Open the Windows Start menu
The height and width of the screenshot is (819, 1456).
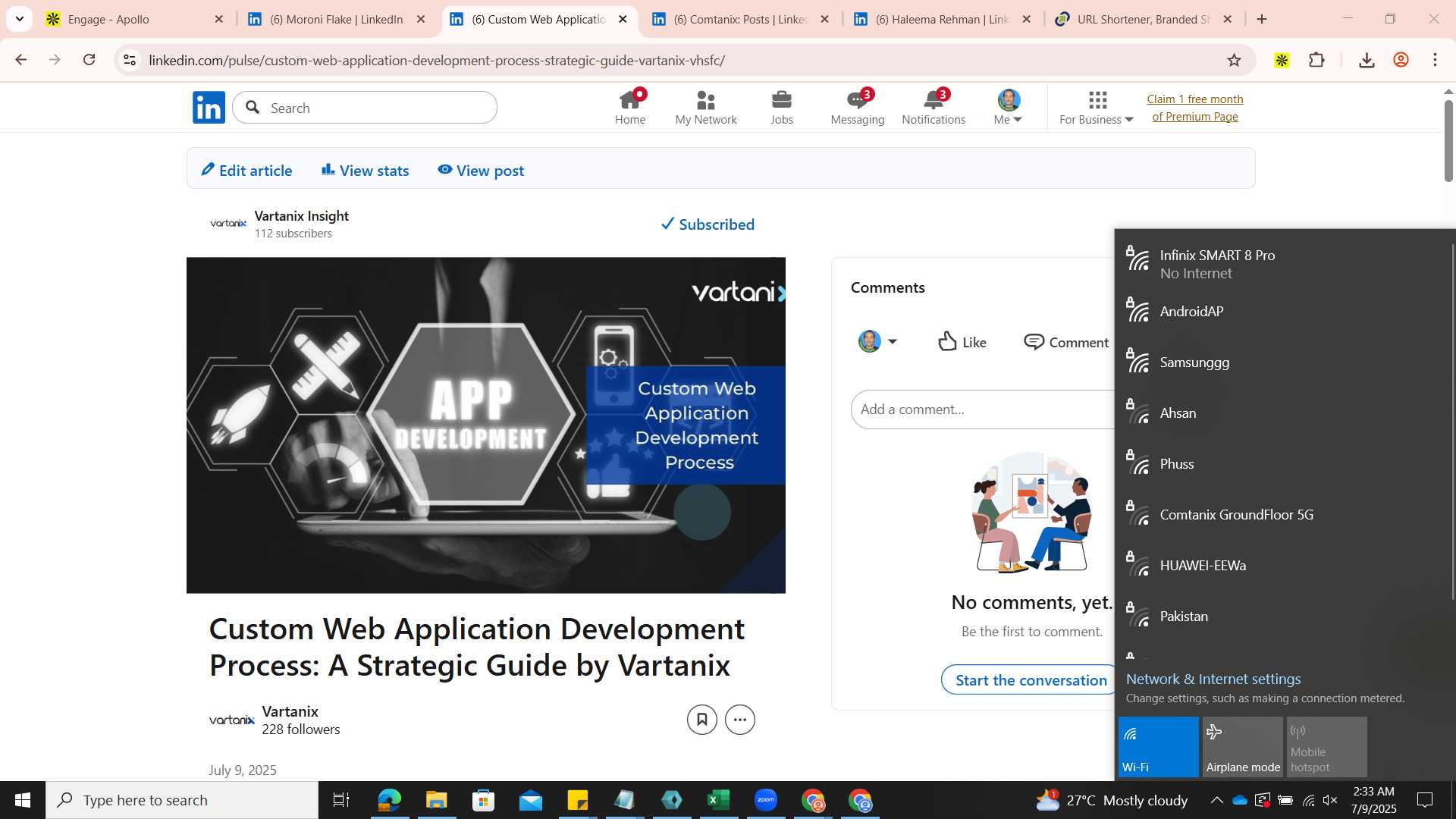pos(23,800)
